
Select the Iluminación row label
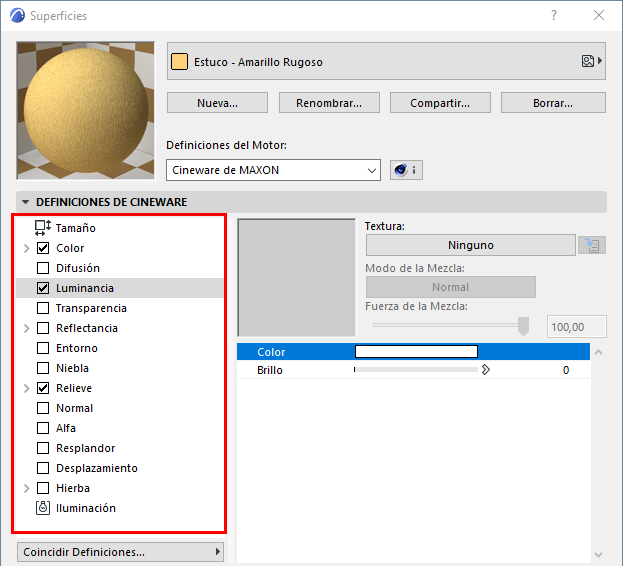[86, 508]
